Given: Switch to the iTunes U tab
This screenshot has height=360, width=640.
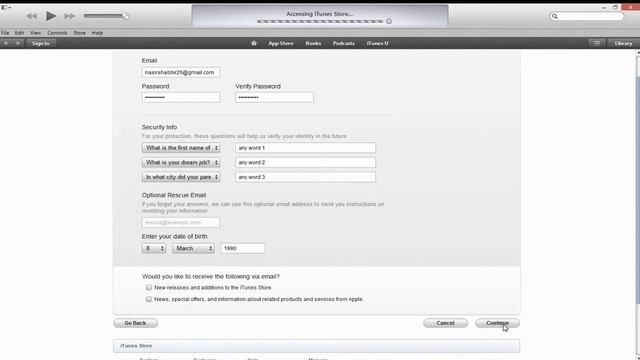Looking at the screenshot, I should point(378,43).
